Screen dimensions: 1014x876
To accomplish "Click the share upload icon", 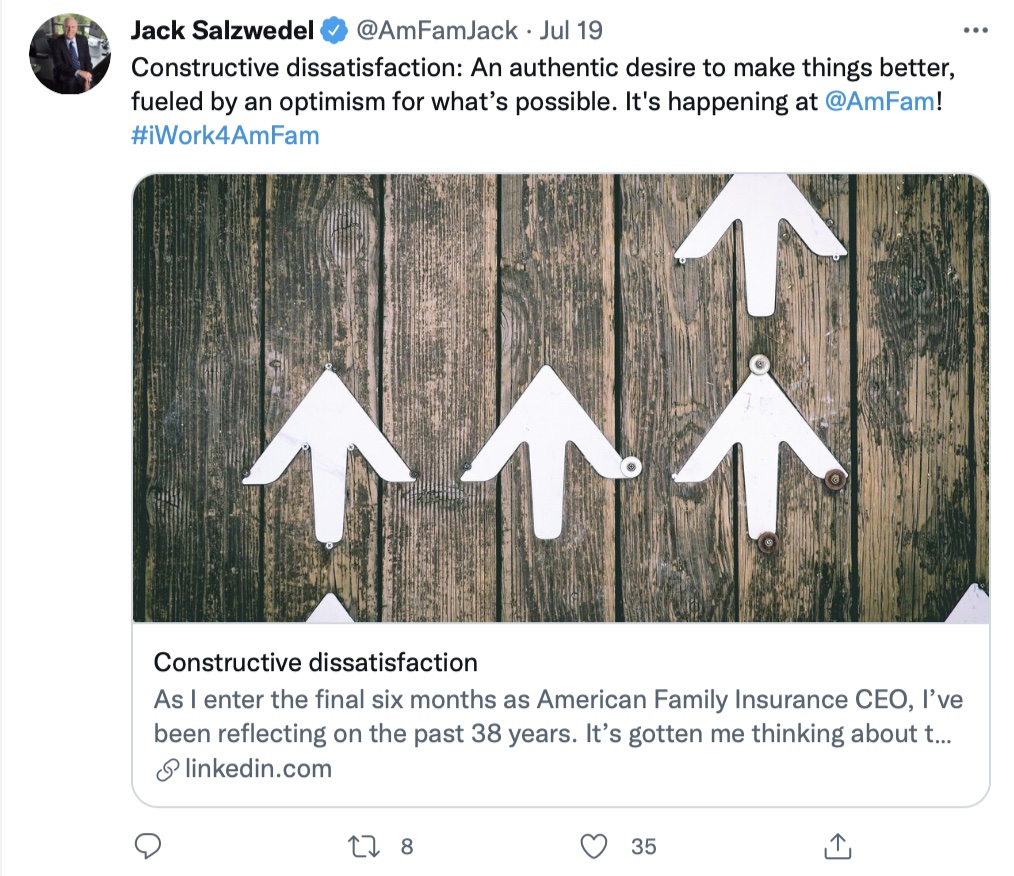I will point(839,846).
